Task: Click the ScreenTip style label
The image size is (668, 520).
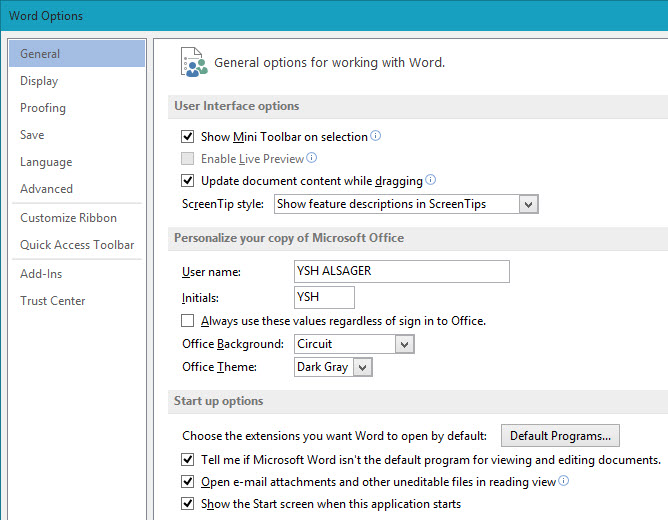Action: [x=223, y=204]
